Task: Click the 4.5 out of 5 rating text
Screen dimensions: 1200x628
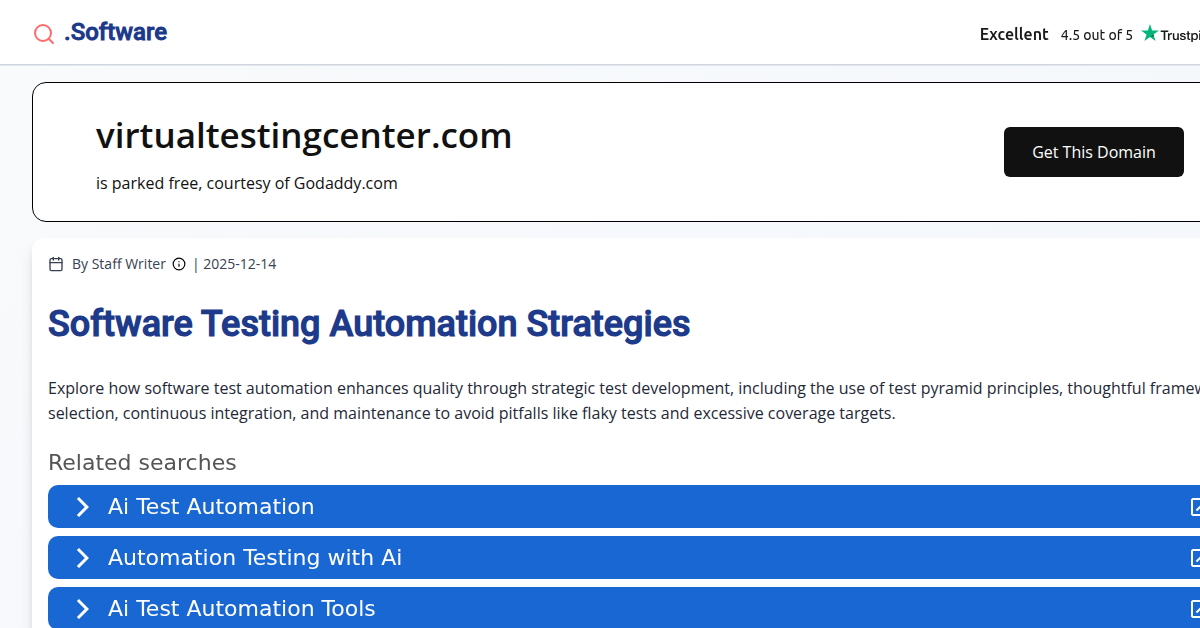Action: 1096,35
